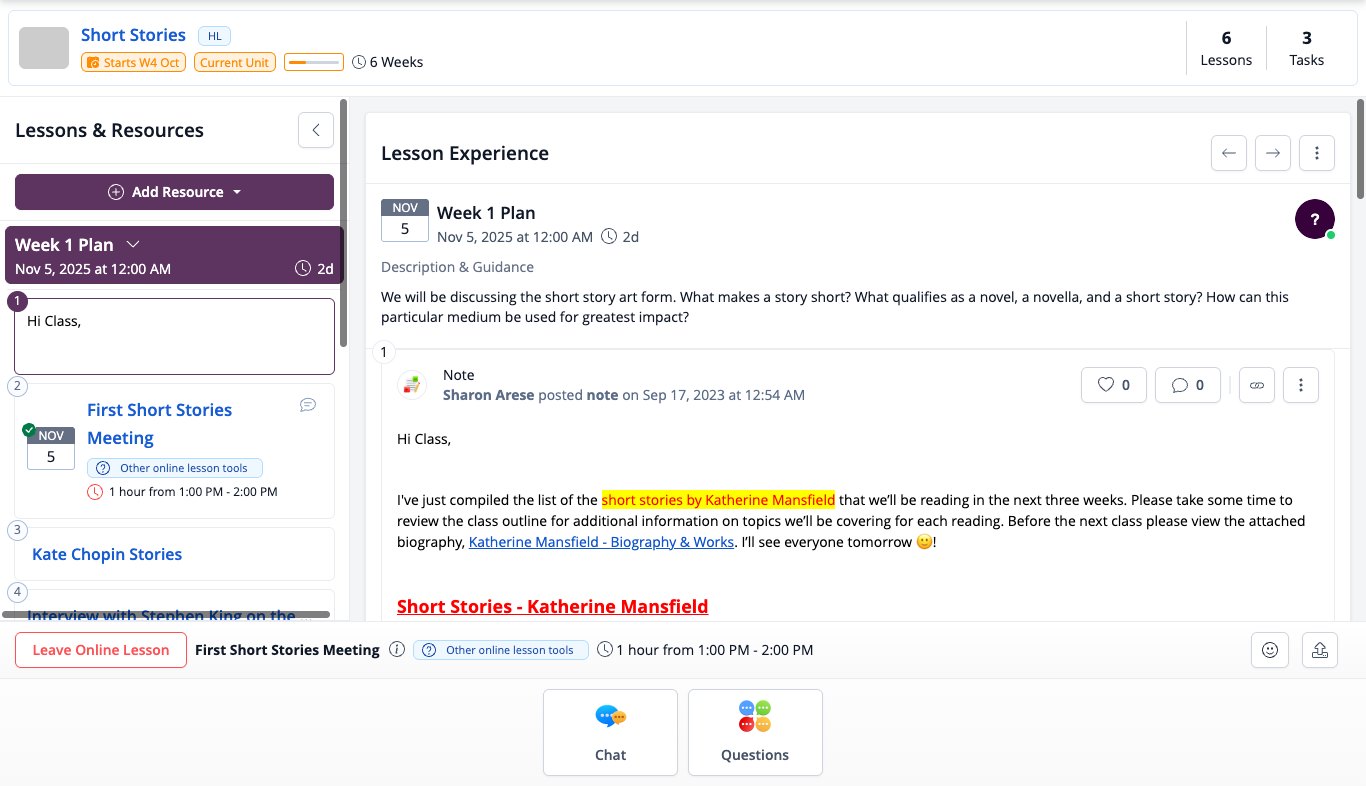The image size is (1366, 786).
Task: Collapse the Lessons & Resources panel
Action: point(316,130)
